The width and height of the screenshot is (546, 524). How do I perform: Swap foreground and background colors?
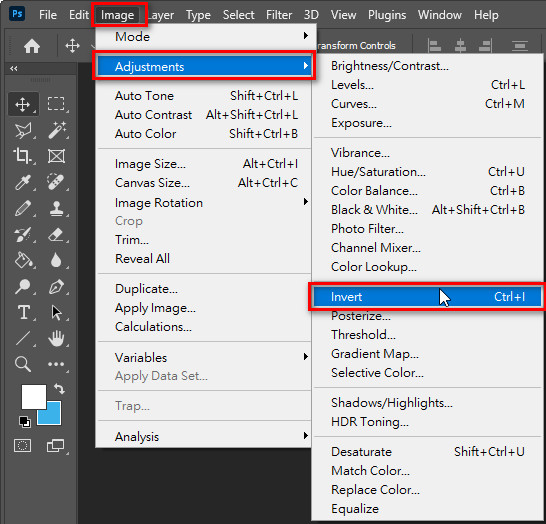60,388
